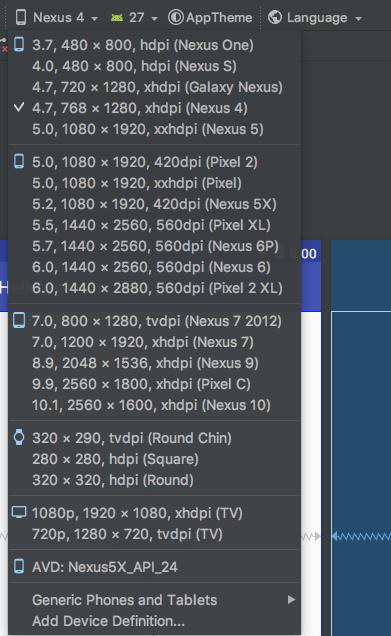Image resolution: width=391 pixels, height=636 pixels.
Task: Choose the 720p TV device
Action: [x=154, y=534]
